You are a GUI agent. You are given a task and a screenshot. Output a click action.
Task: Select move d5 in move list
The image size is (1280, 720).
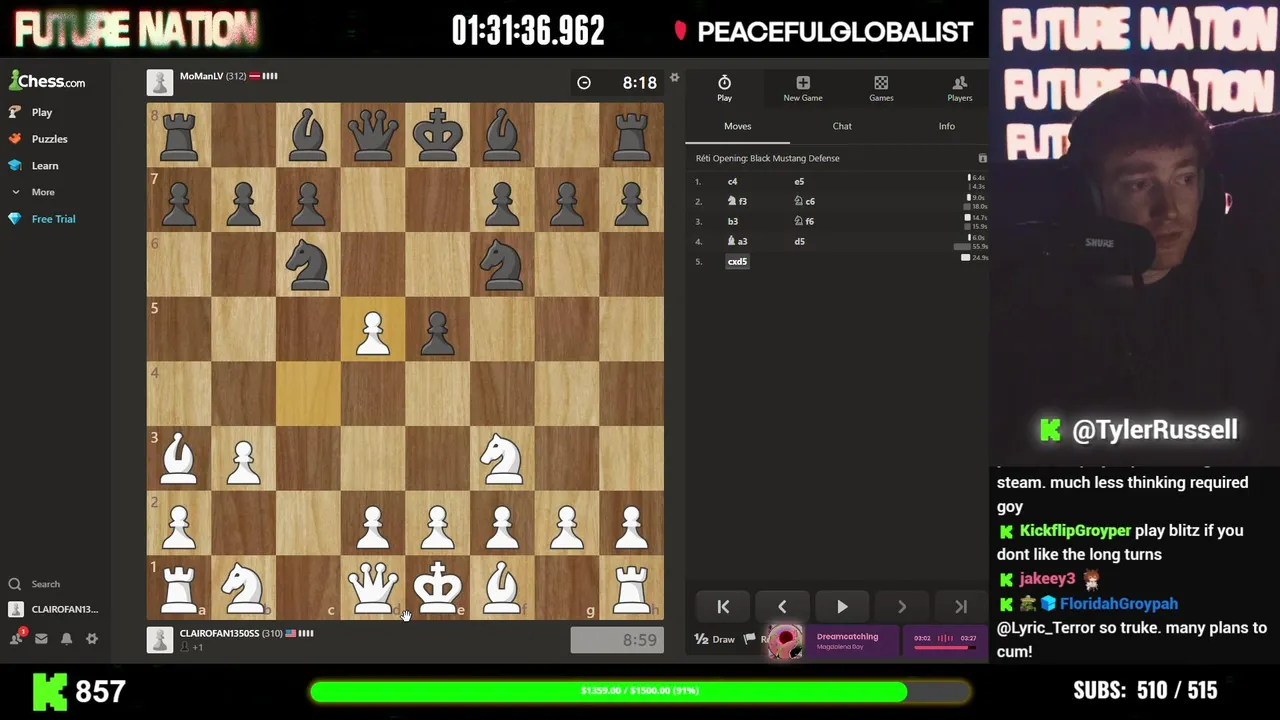pos(799,241)
